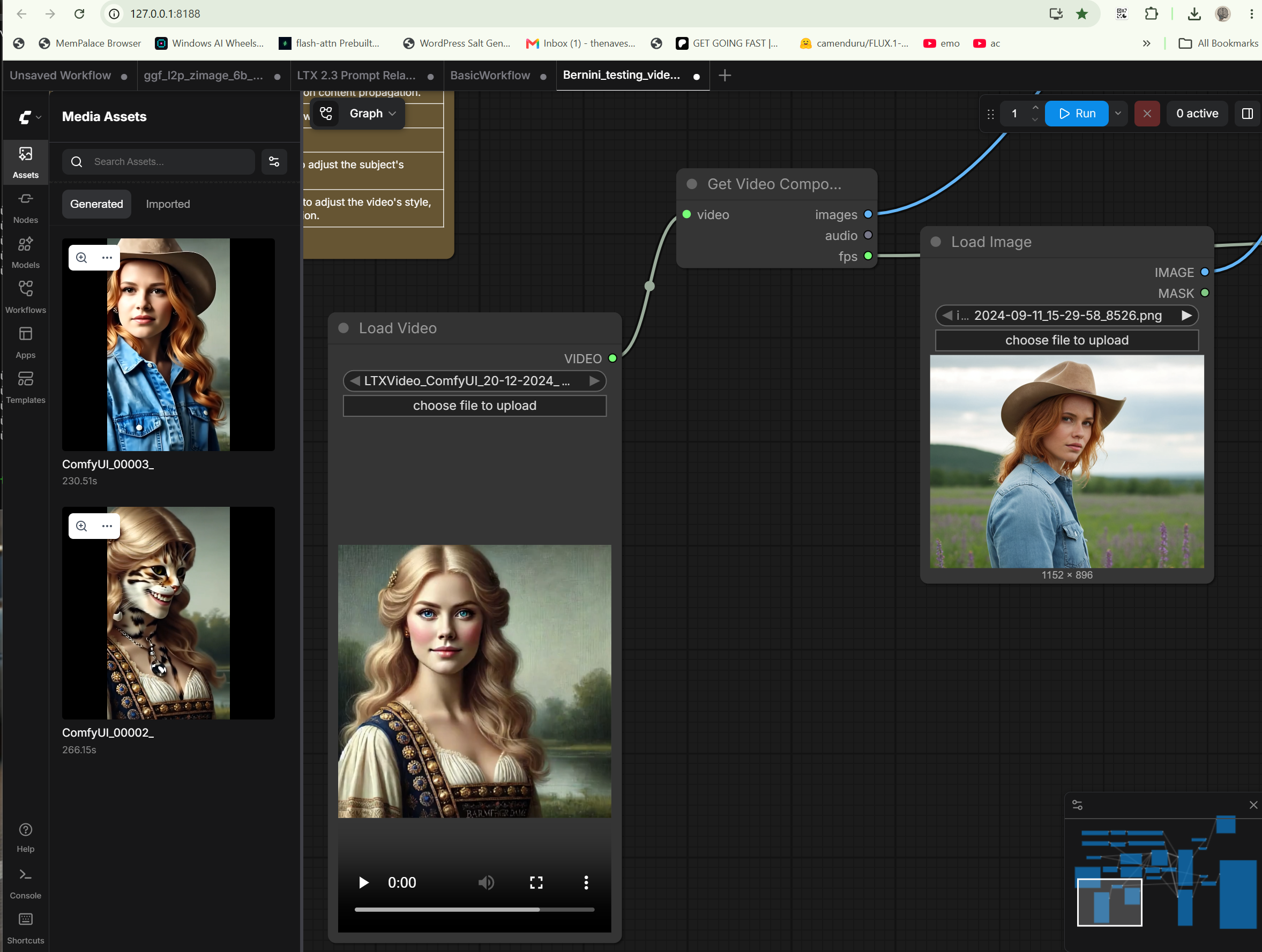
Task: Click the Run button
Action: (1077, 114)
